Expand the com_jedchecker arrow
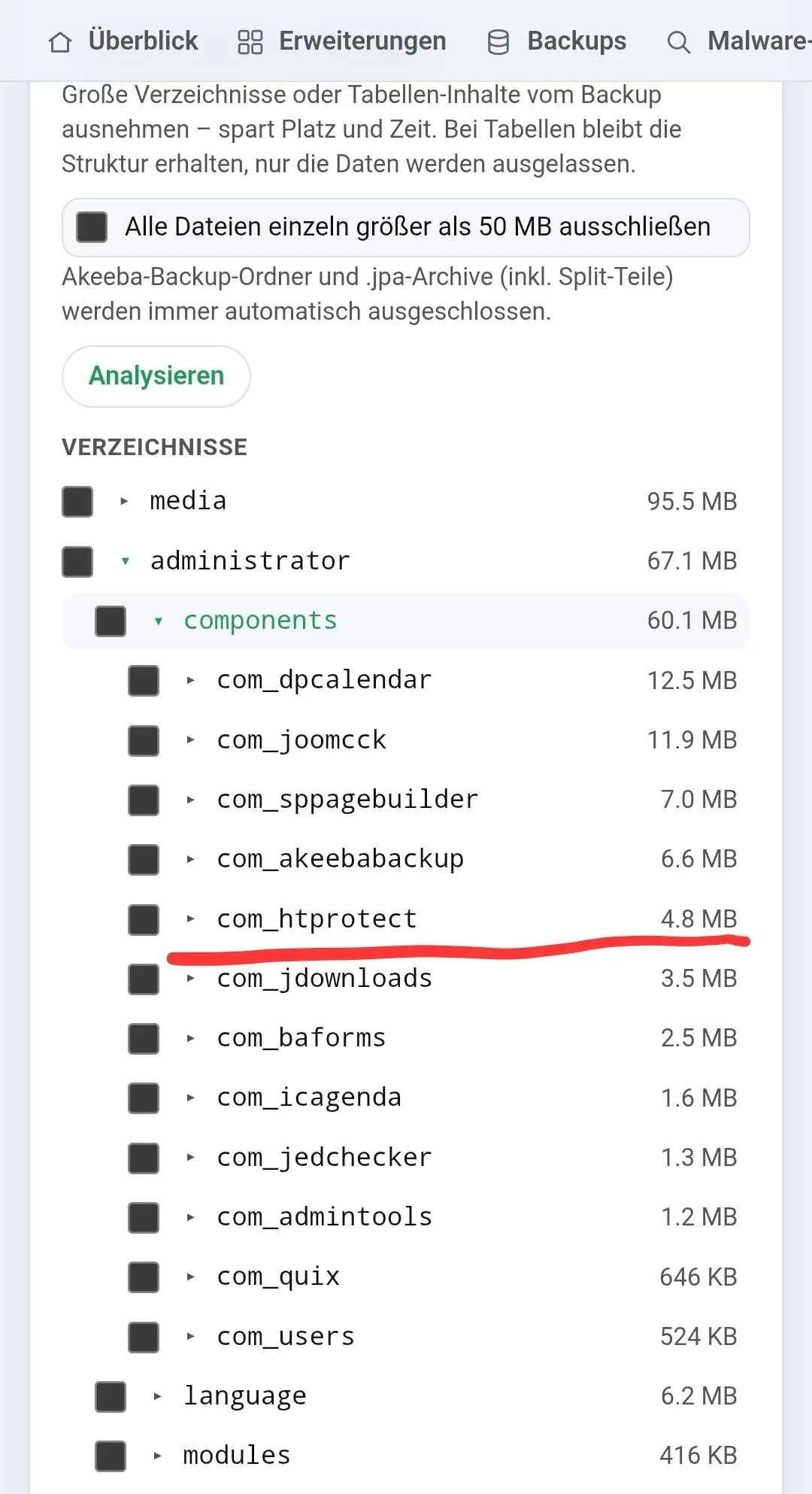The image size is (812, 1494). pyautogui.click(x=190, y=1157)
